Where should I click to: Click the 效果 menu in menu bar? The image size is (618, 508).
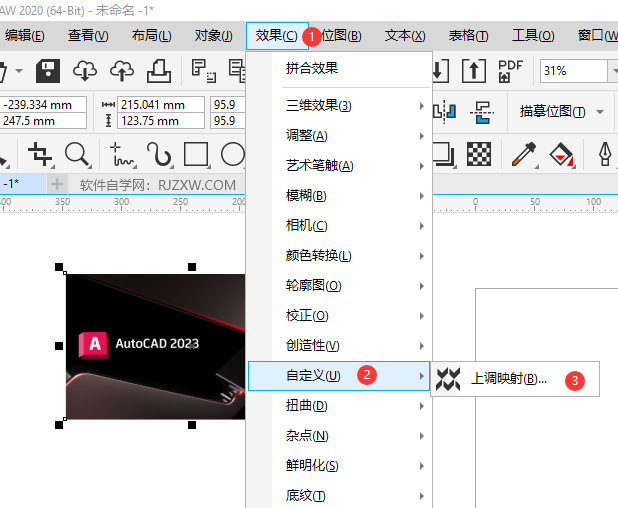(x=277, y=36)
